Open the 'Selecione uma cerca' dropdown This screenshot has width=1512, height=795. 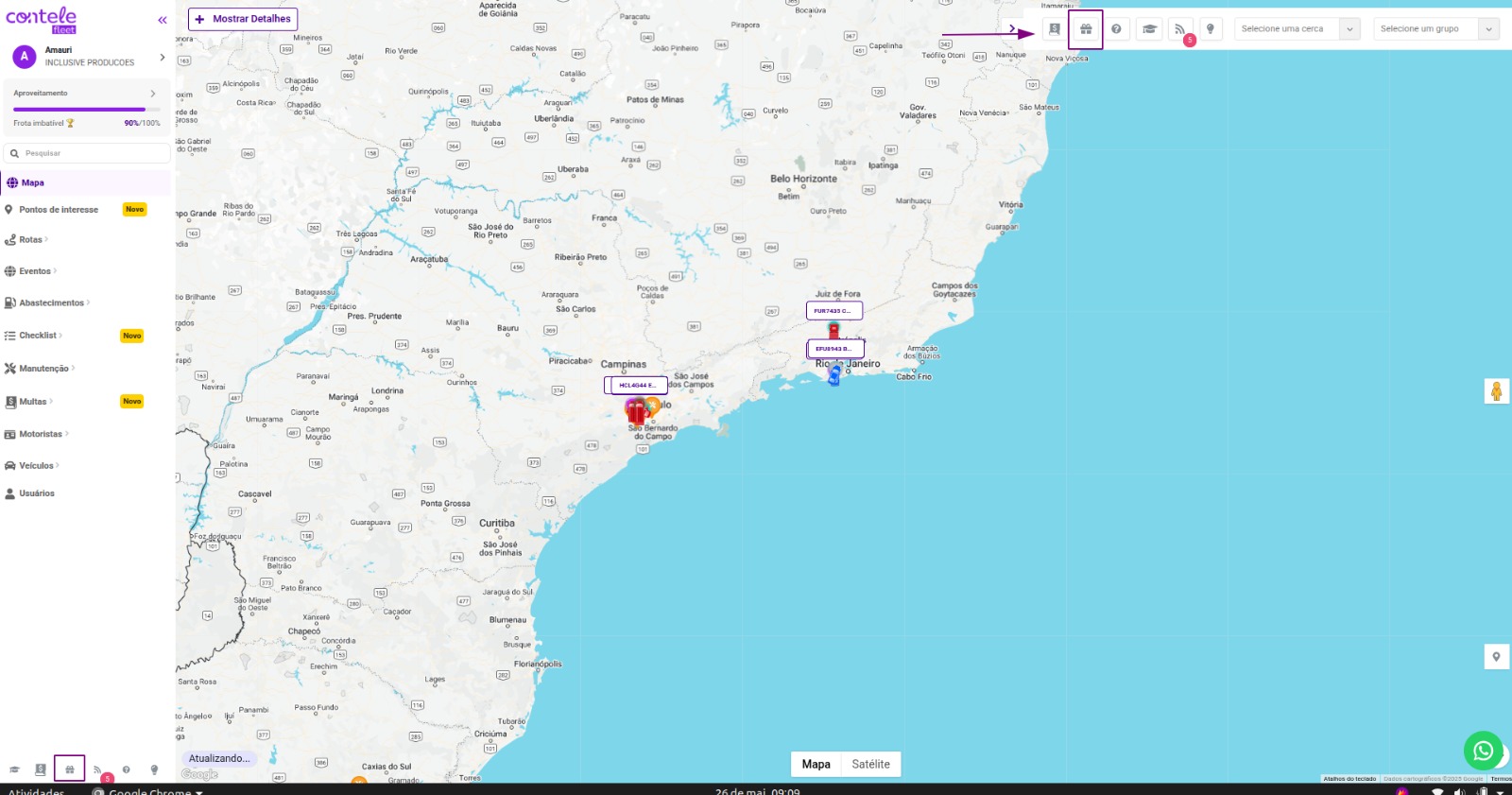(x=1297, y=29)
